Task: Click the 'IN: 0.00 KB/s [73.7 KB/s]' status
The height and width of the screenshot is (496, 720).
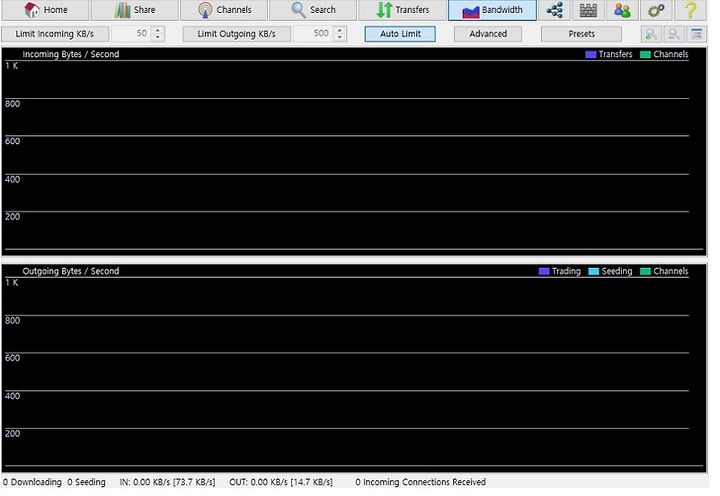Action: [167, 482]
